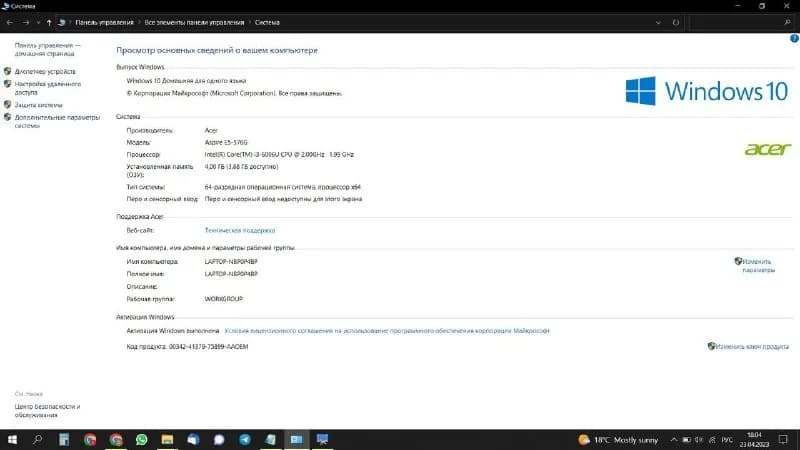This screenshot has width=800, height=450.
Task: Open the recent locations dropdown arrow
Action: point(38,23)
